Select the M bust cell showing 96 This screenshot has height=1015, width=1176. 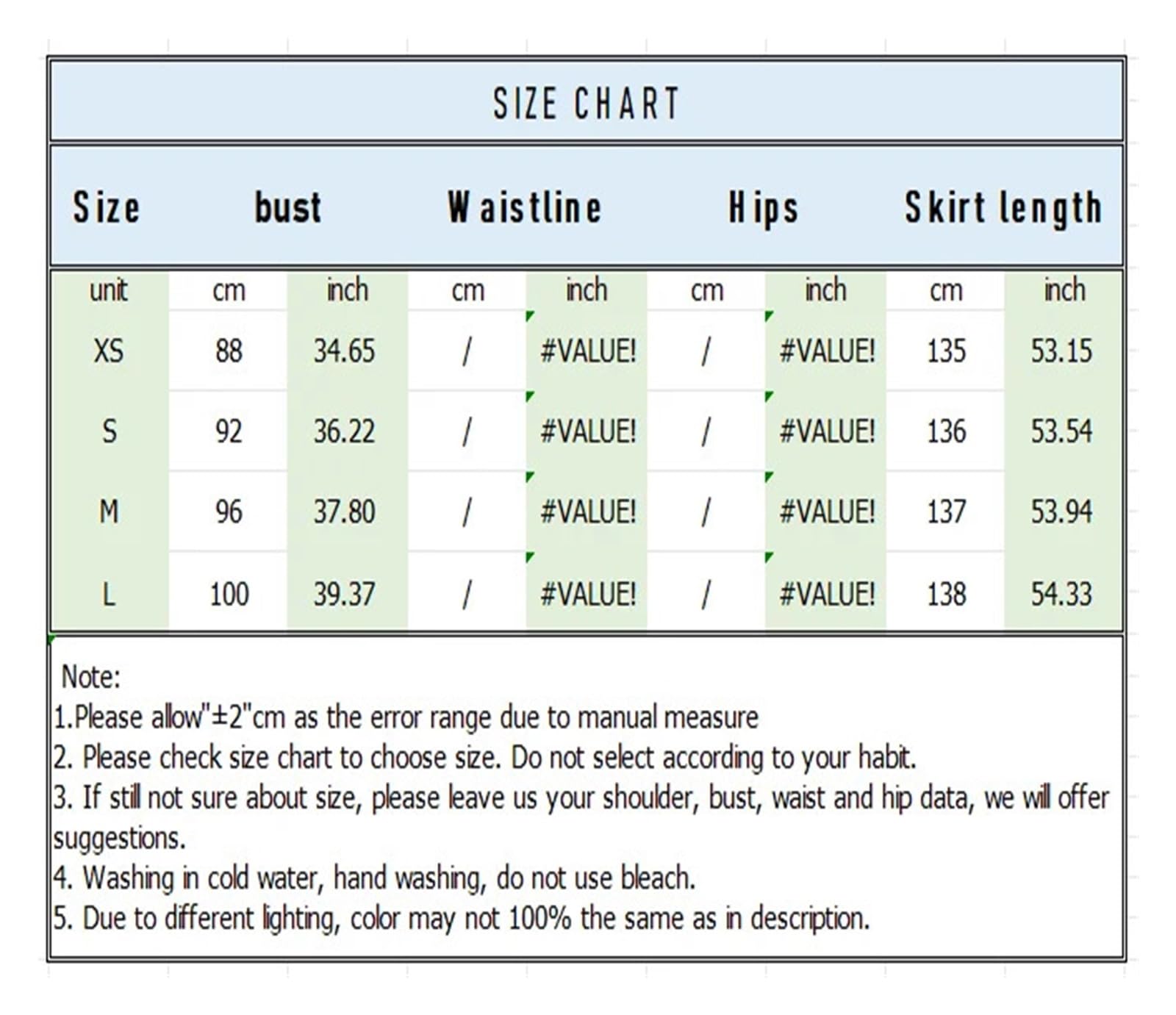tap(229, 512)
